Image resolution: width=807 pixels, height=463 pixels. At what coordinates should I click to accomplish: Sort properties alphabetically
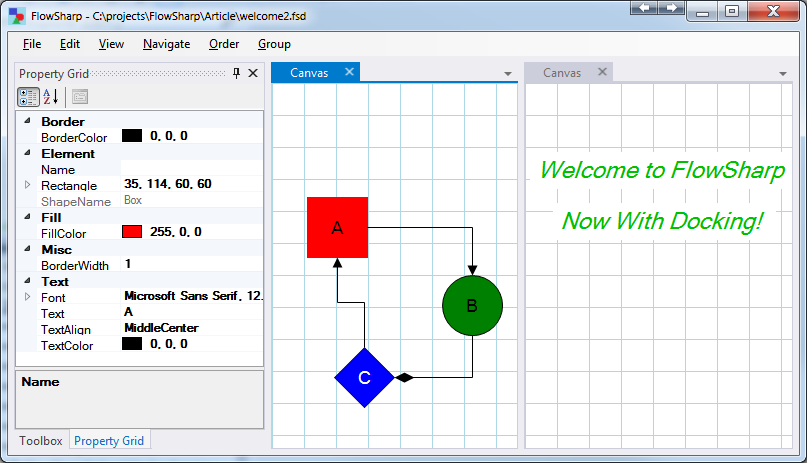click(x=51, y=97)
